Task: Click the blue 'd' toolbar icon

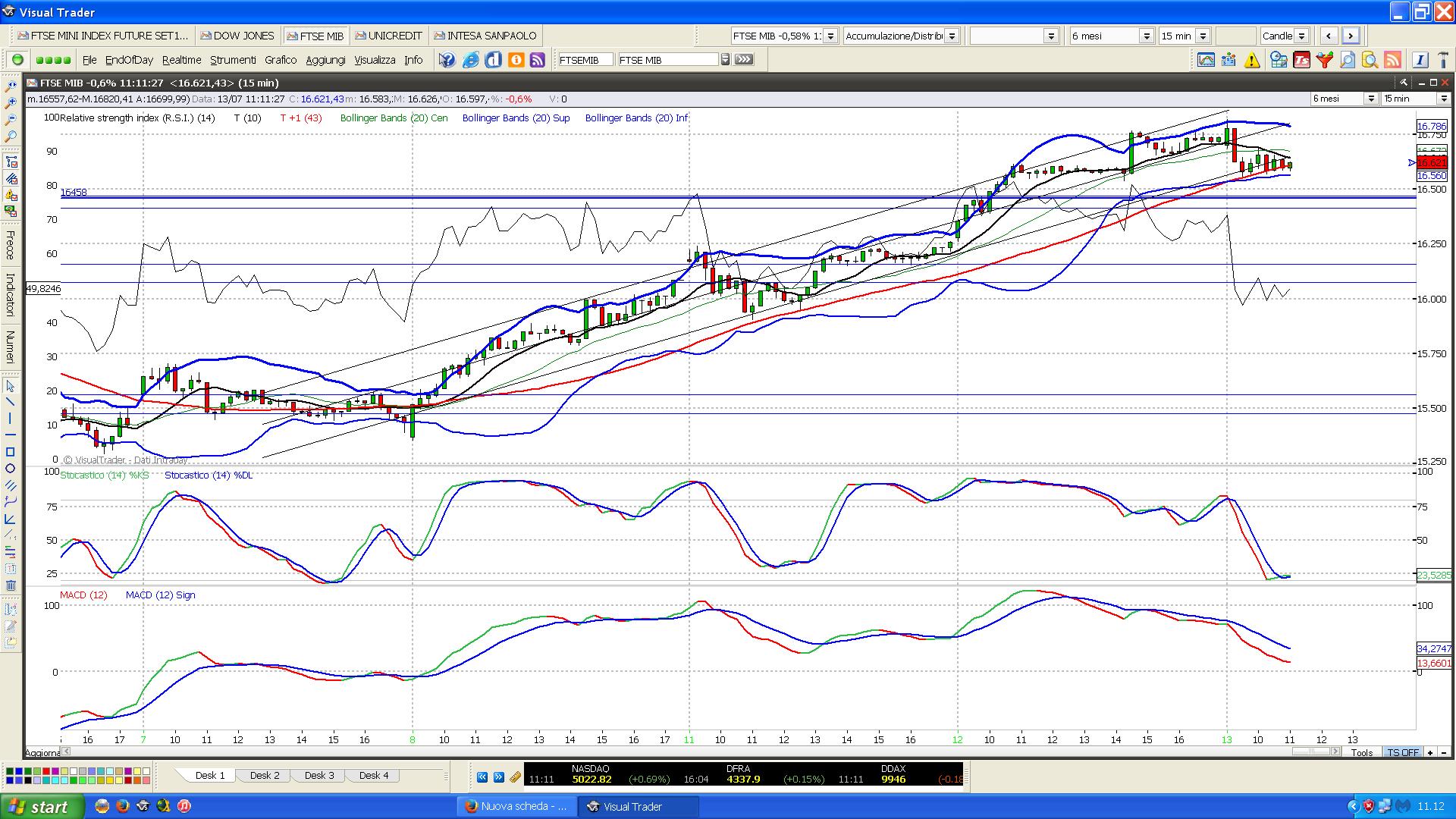Action: click(x=493, y=60)
